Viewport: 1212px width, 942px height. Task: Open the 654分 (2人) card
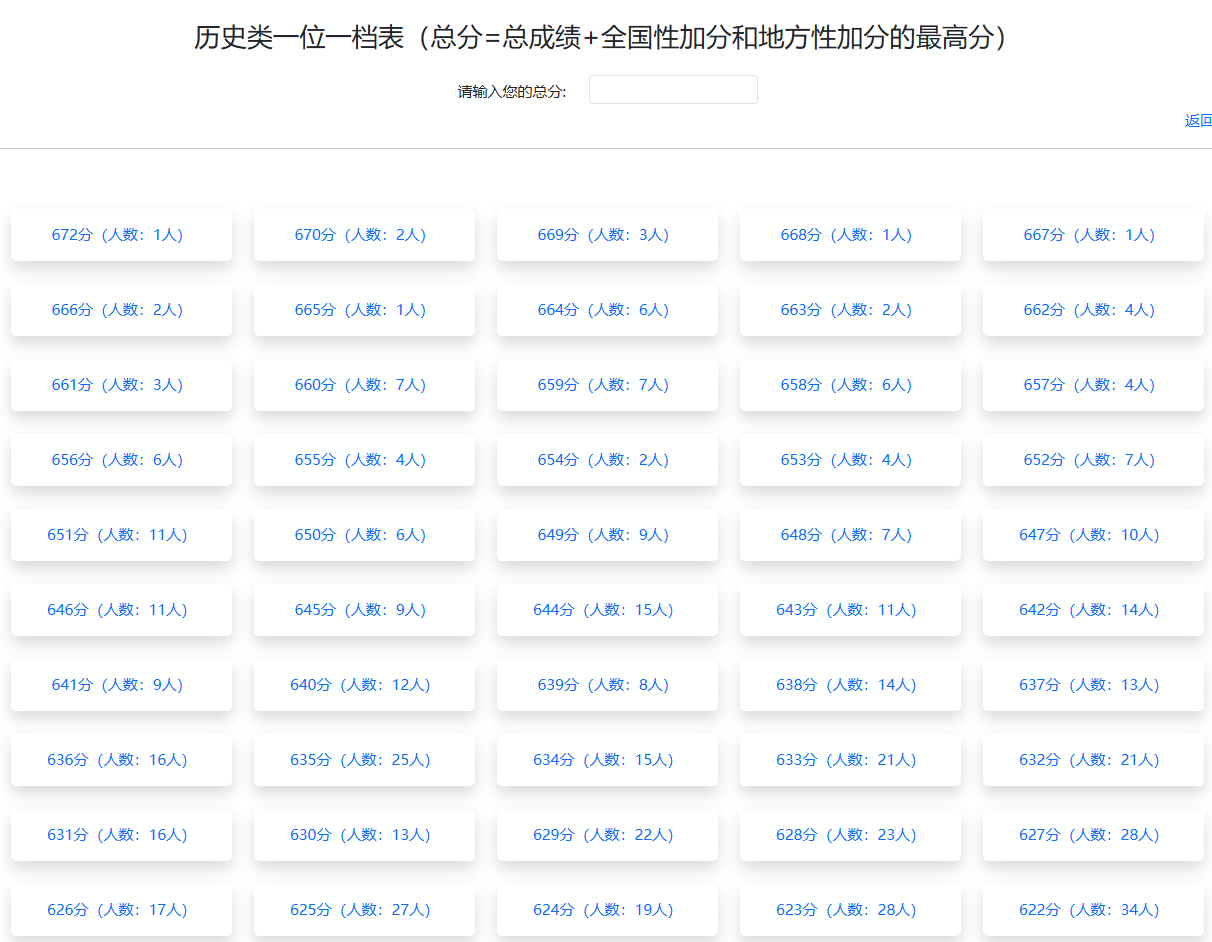click(607, 460)
